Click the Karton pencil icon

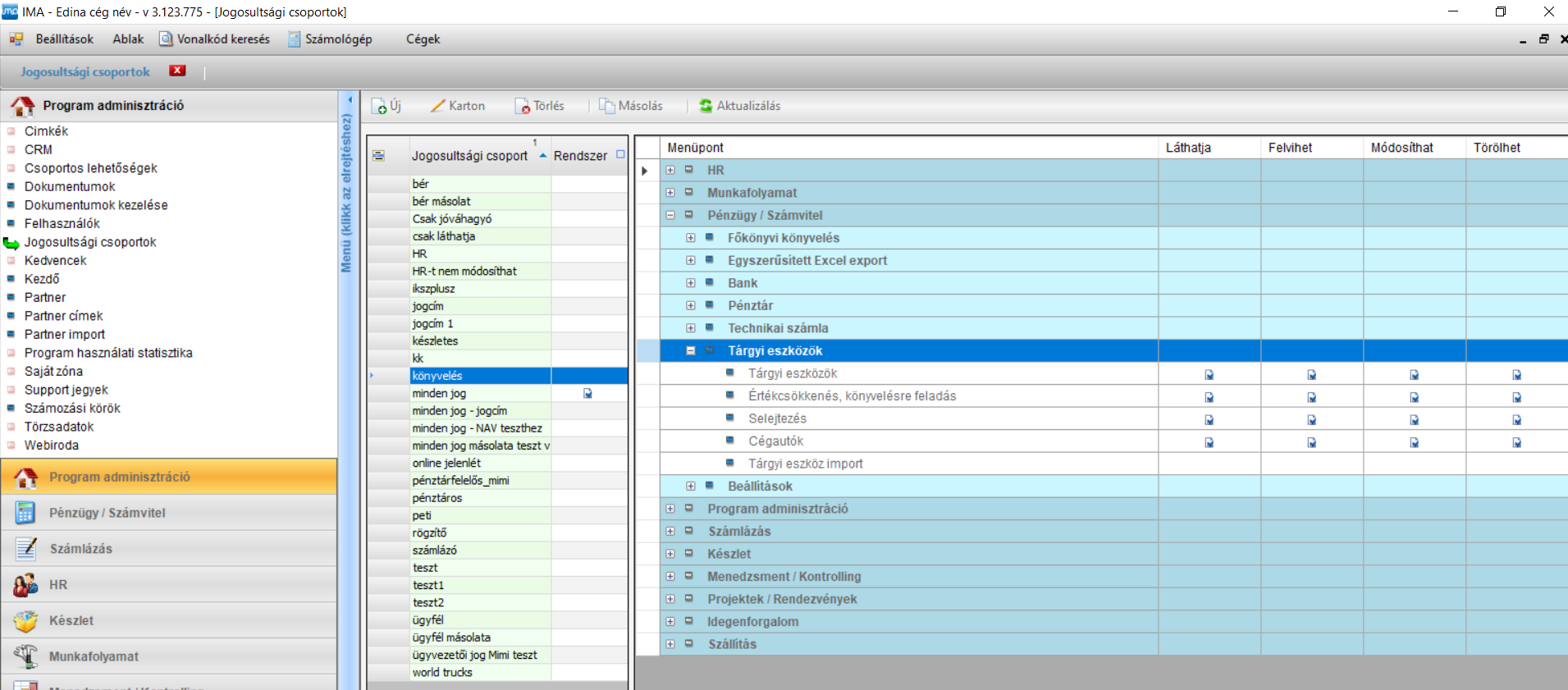(438, 106)
